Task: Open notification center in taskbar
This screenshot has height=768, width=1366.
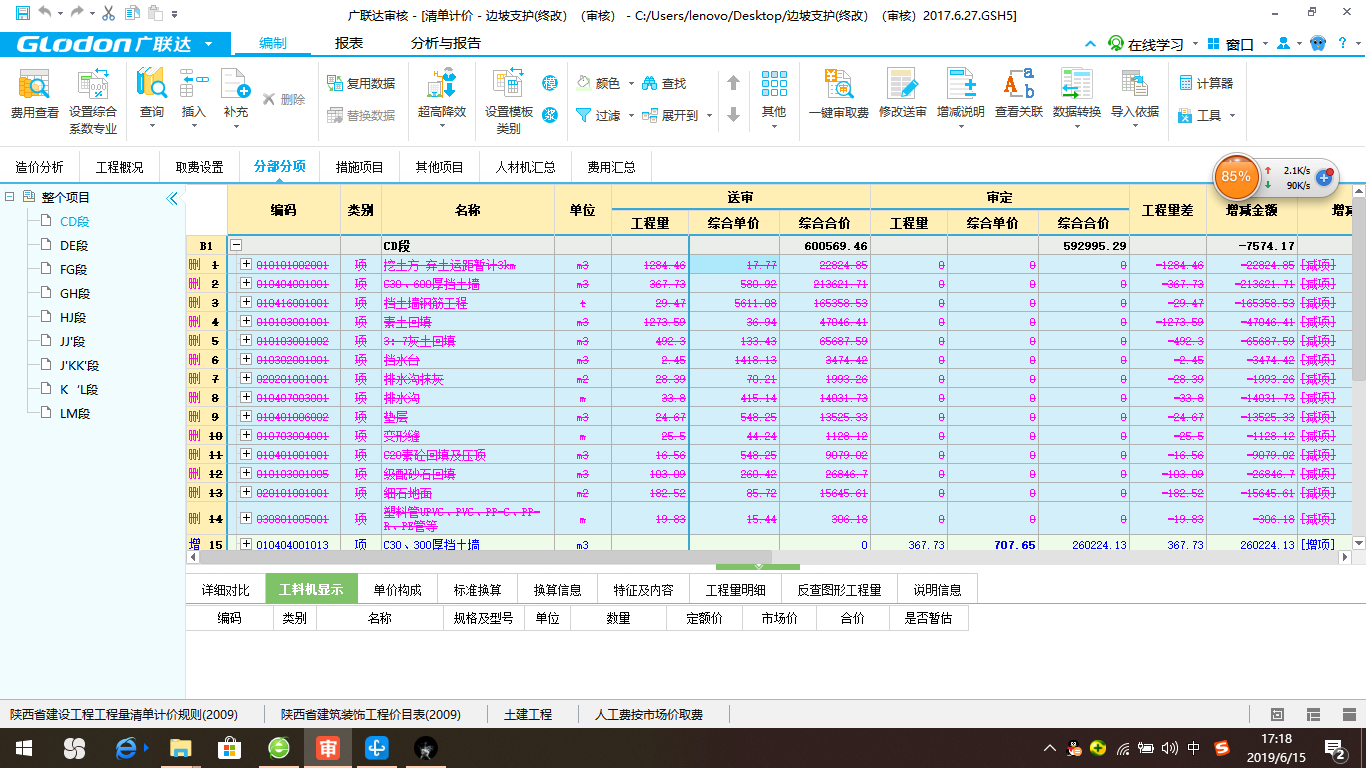Action: point(1334,748)
